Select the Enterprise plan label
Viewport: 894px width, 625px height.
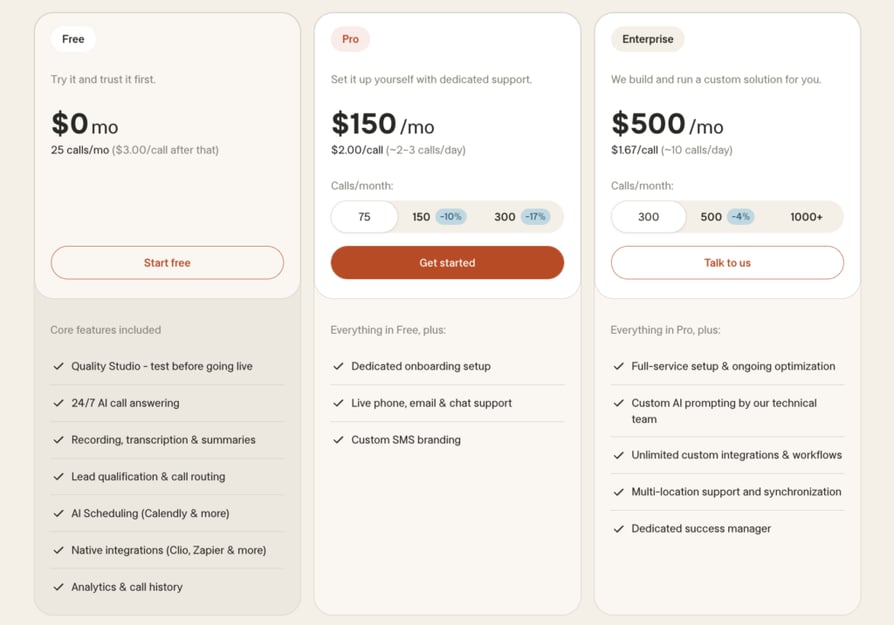(648, 39)
